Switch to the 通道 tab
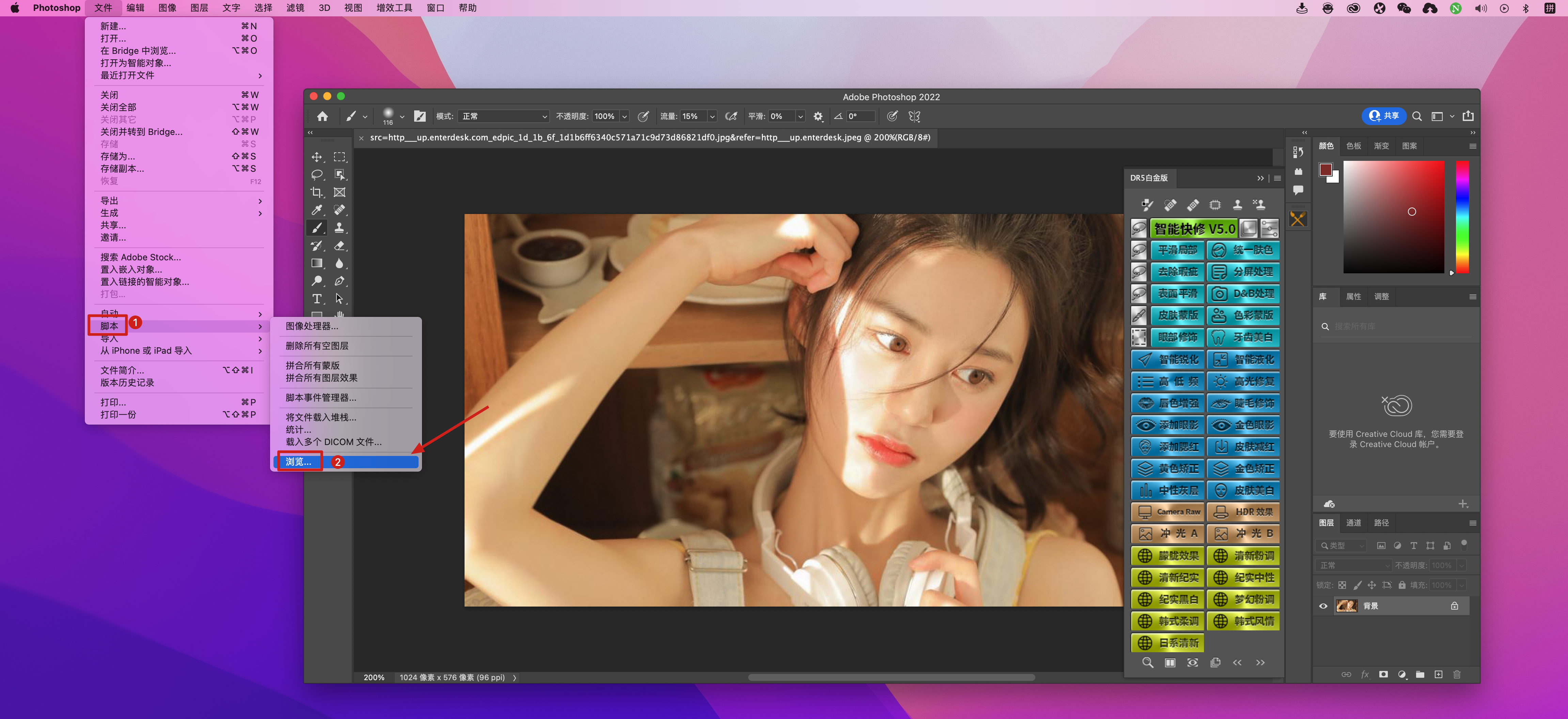 (x=1353, y=523)
